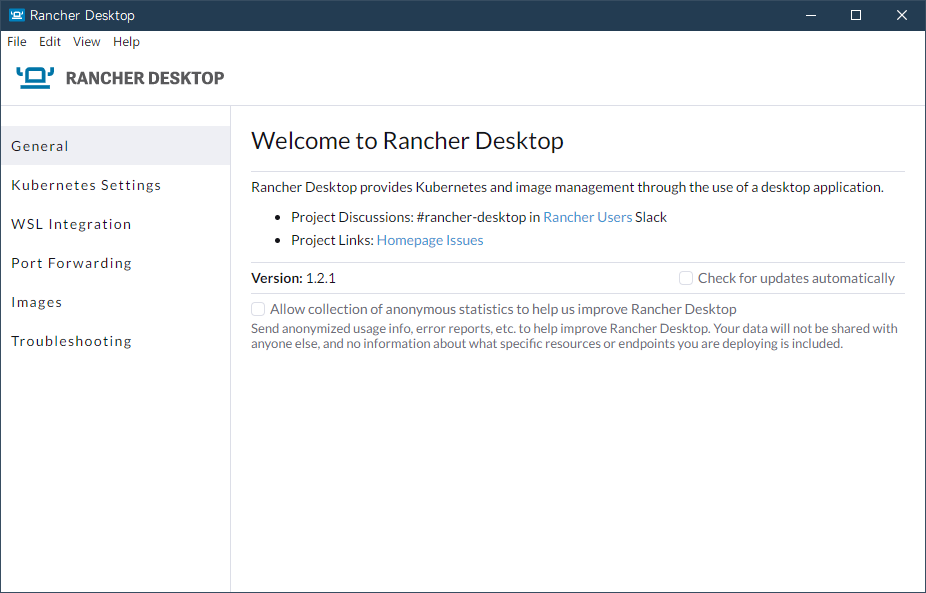Click the Rancher Desktop logo icon in header
Image resolution: width=926 pixels, height=593 pixels.
pyautogui.click(x=35, y=78)
